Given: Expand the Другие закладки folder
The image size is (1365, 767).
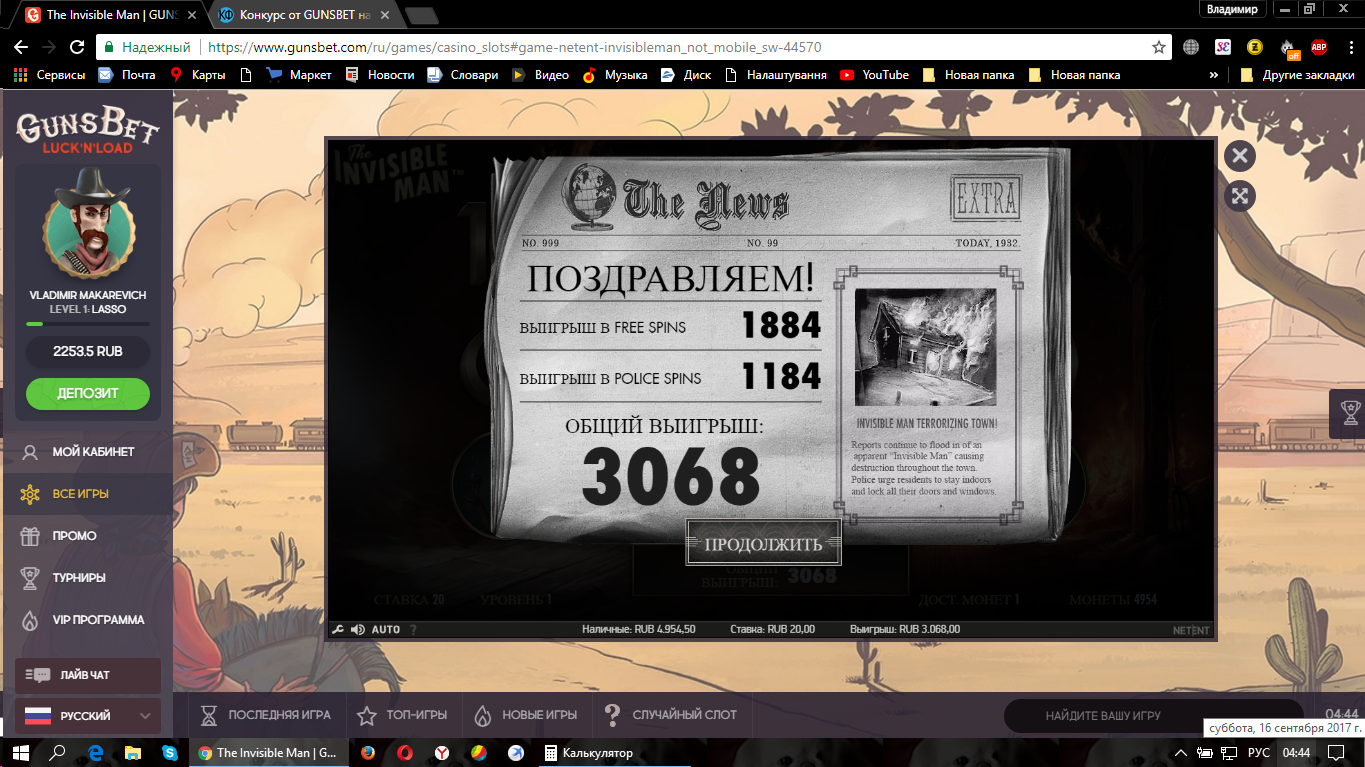Looking at the screenshot, I should pos(1297,75).
